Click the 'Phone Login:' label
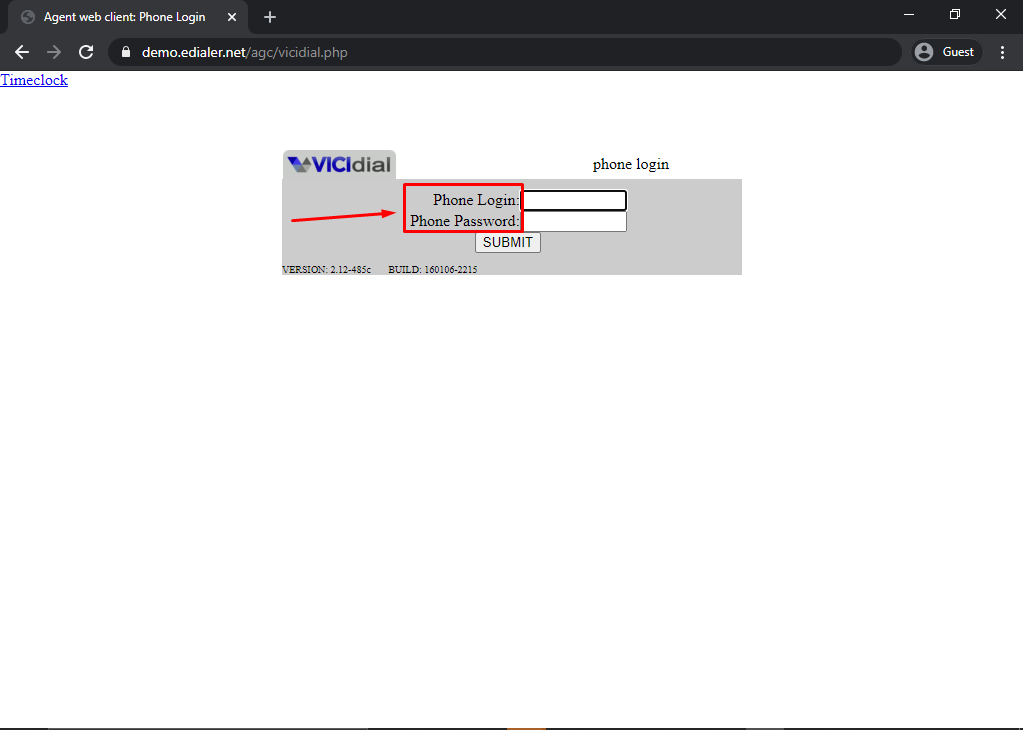This screenshot has height=730, width=1023. point(476,200)
